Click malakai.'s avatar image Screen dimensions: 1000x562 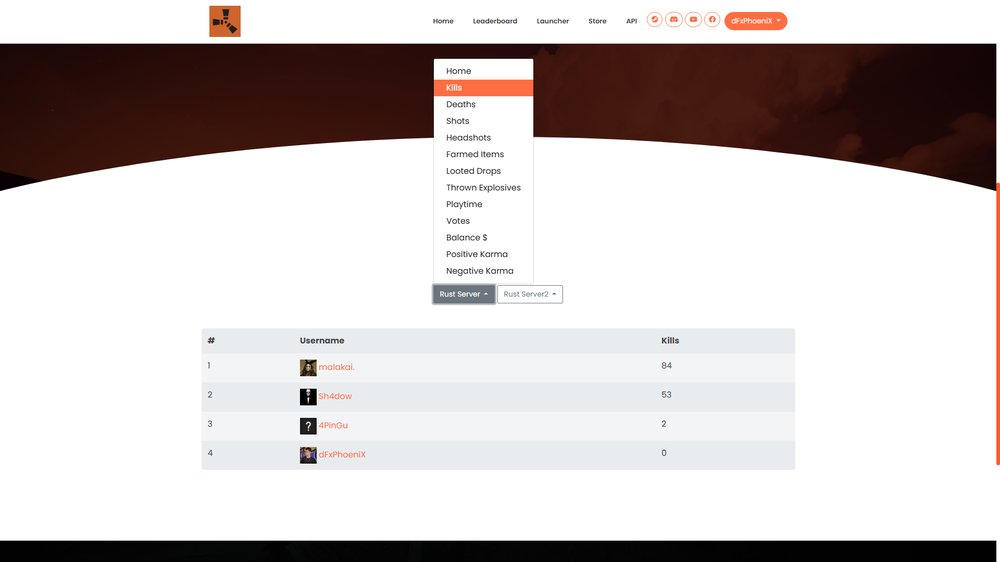(x=308, y=367)
